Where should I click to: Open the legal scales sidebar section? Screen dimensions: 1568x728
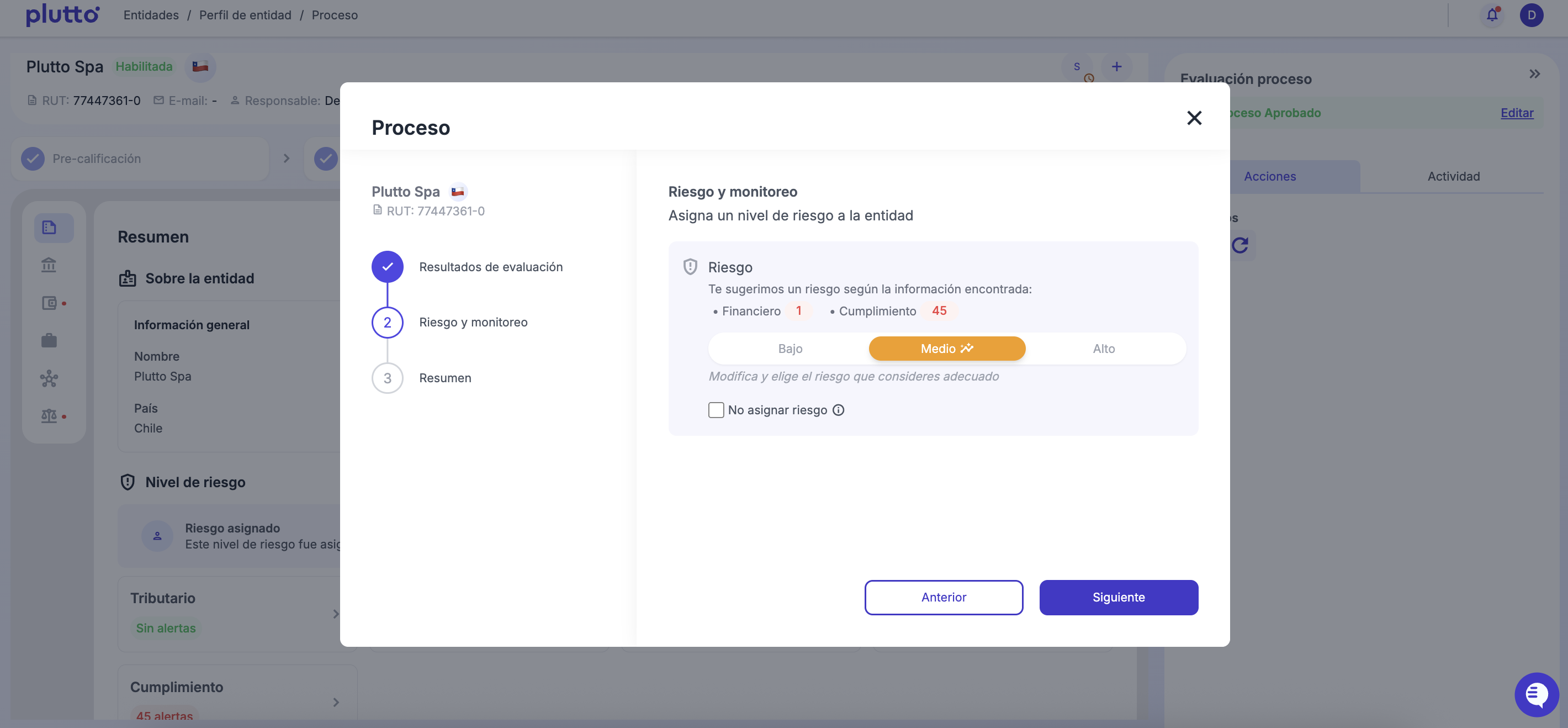point(49,416)
